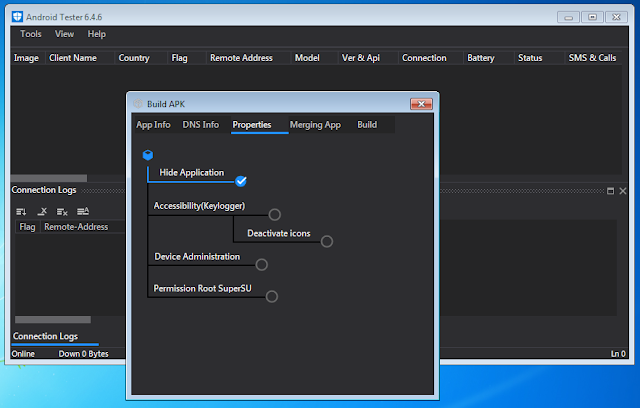Click the Device Administration label
Viewport: 640px width, 408px height.
[x=197, y=257]
